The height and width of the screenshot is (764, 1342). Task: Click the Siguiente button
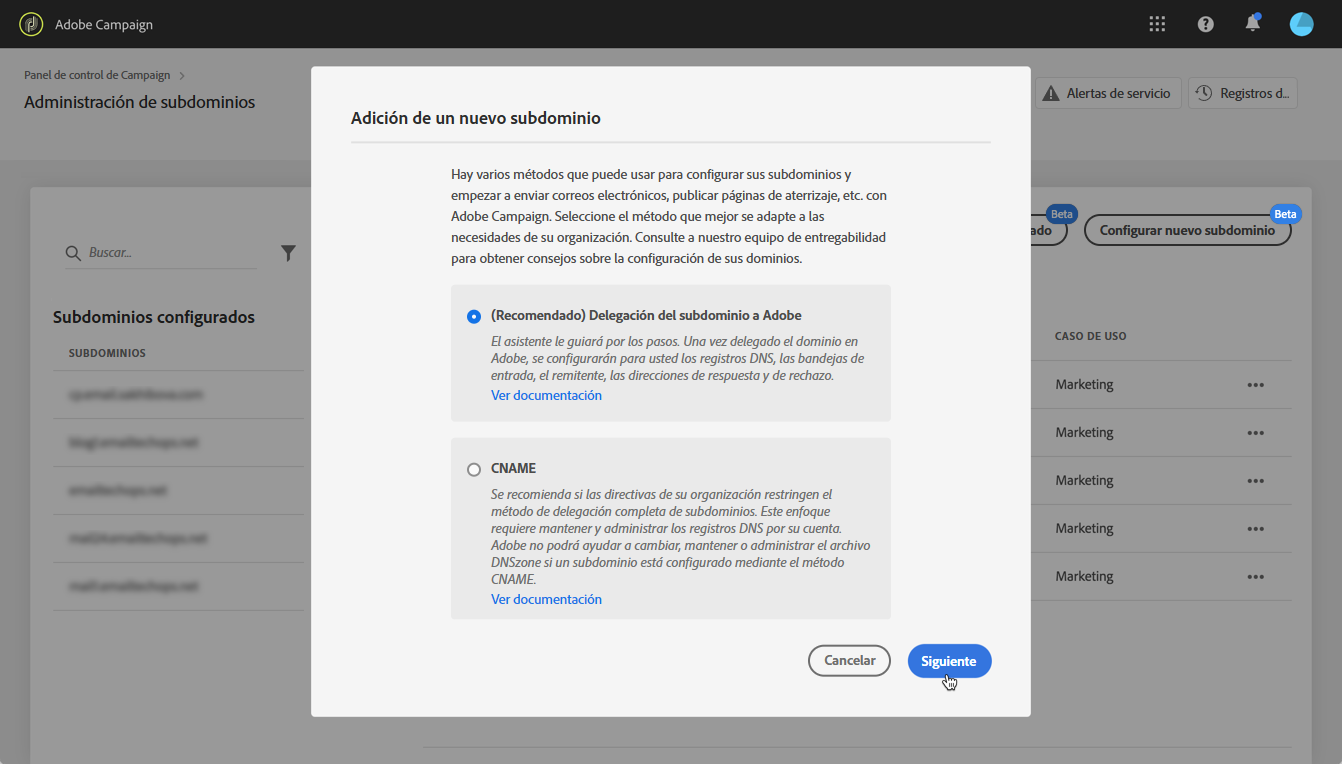point(949,661)
